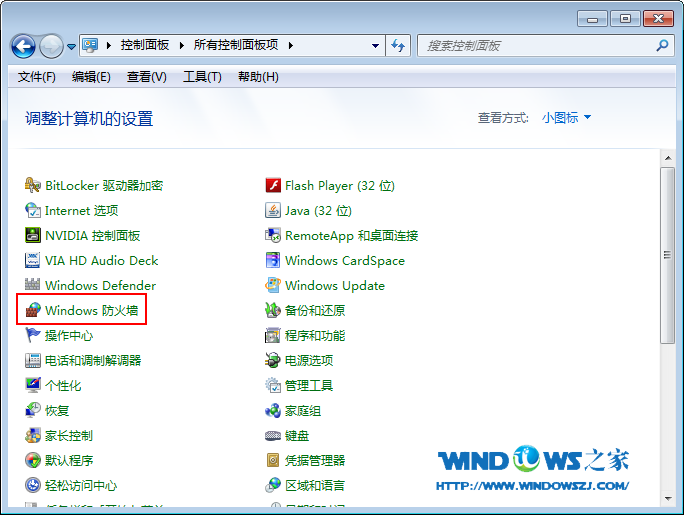Expand the arrow before 控制面板 breadcrumb
This screenshot has height=515, width=684.
pos(109,45)
